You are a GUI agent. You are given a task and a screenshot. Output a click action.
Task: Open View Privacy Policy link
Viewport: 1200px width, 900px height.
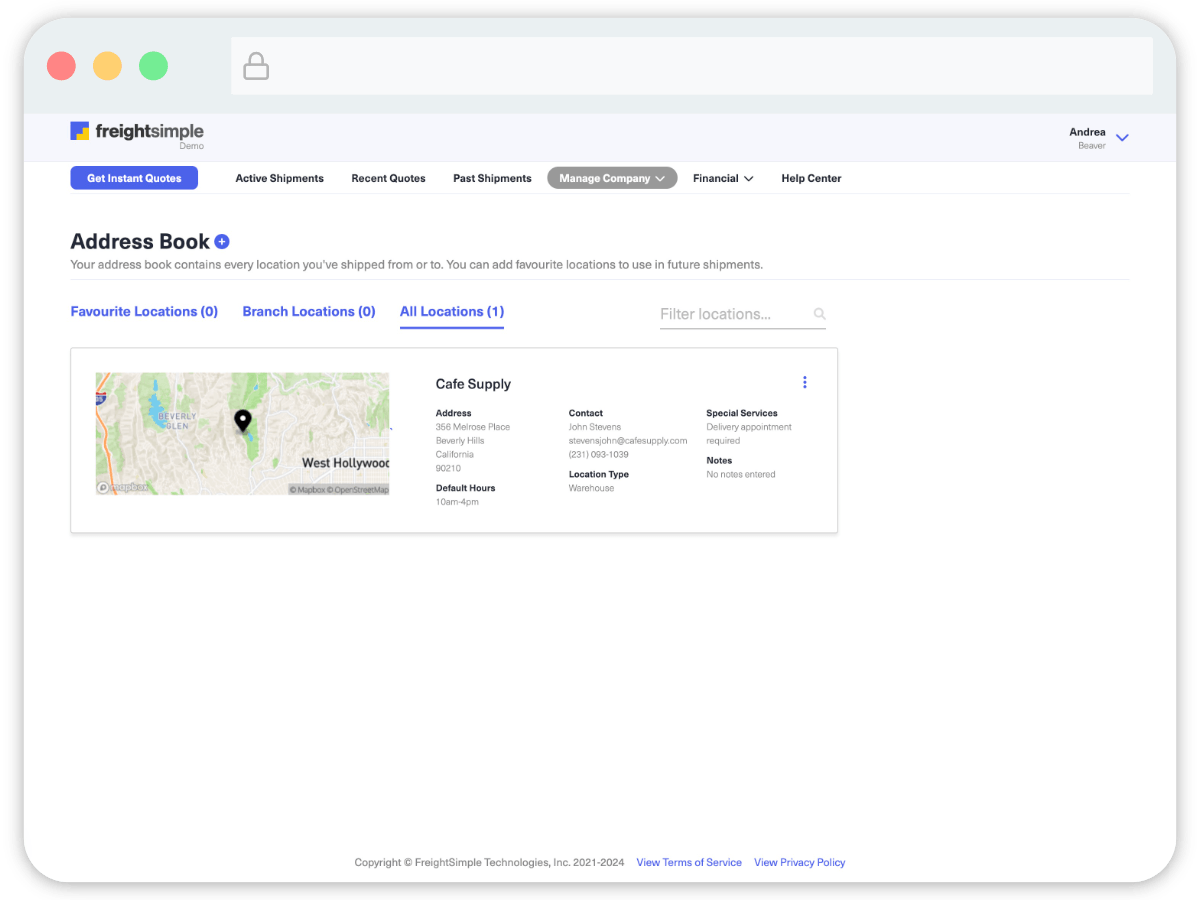[x=799, y=862]
